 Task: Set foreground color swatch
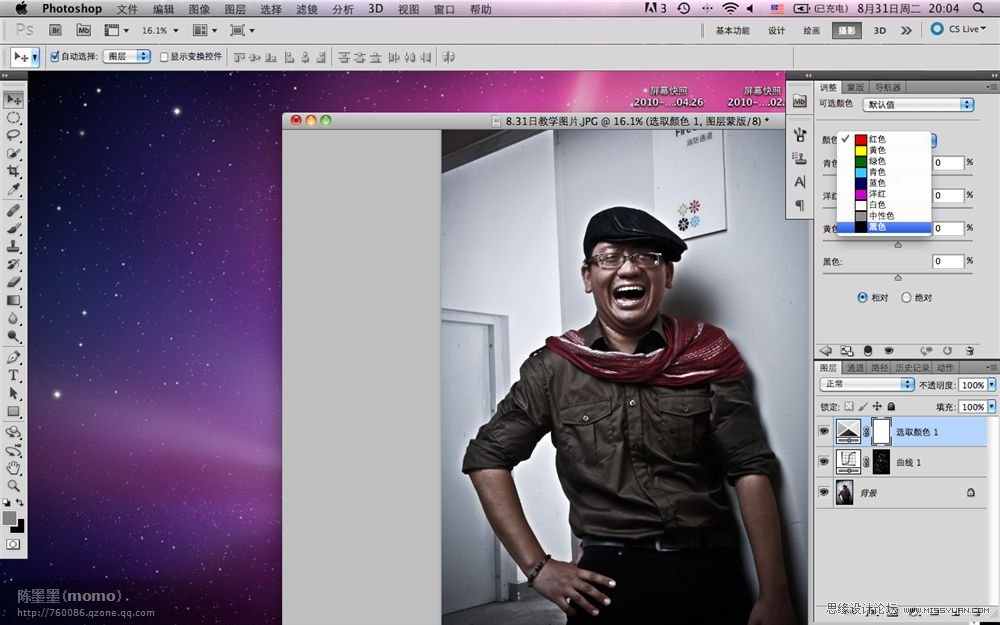9,518
